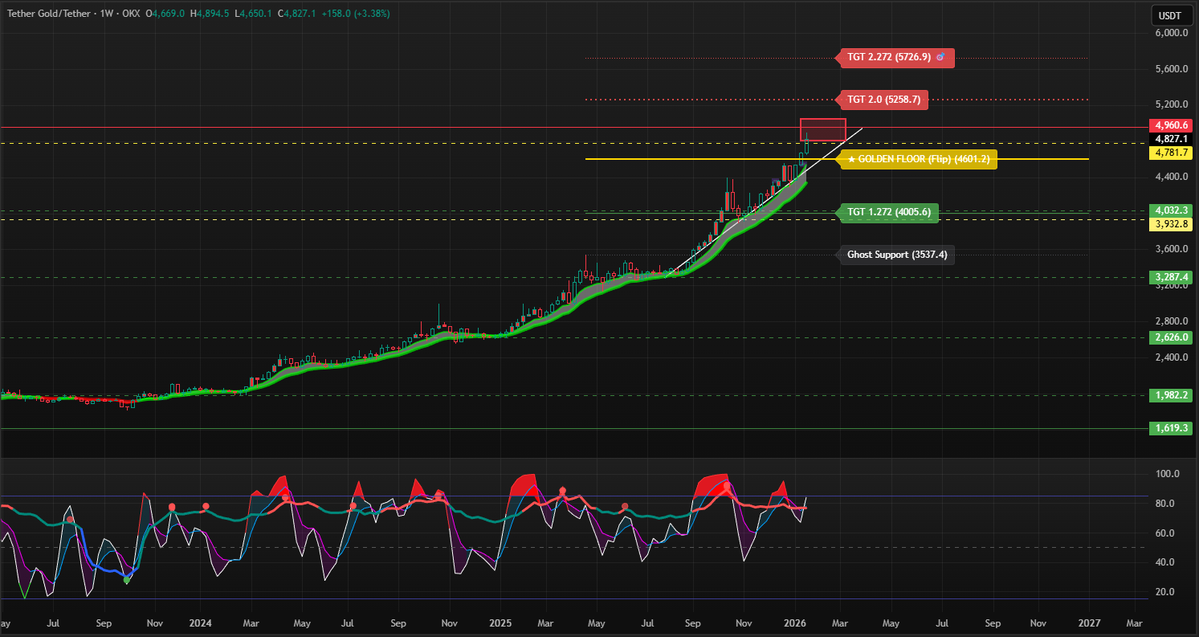Click the 2025 label on time axis

click(x=501, y=623)
